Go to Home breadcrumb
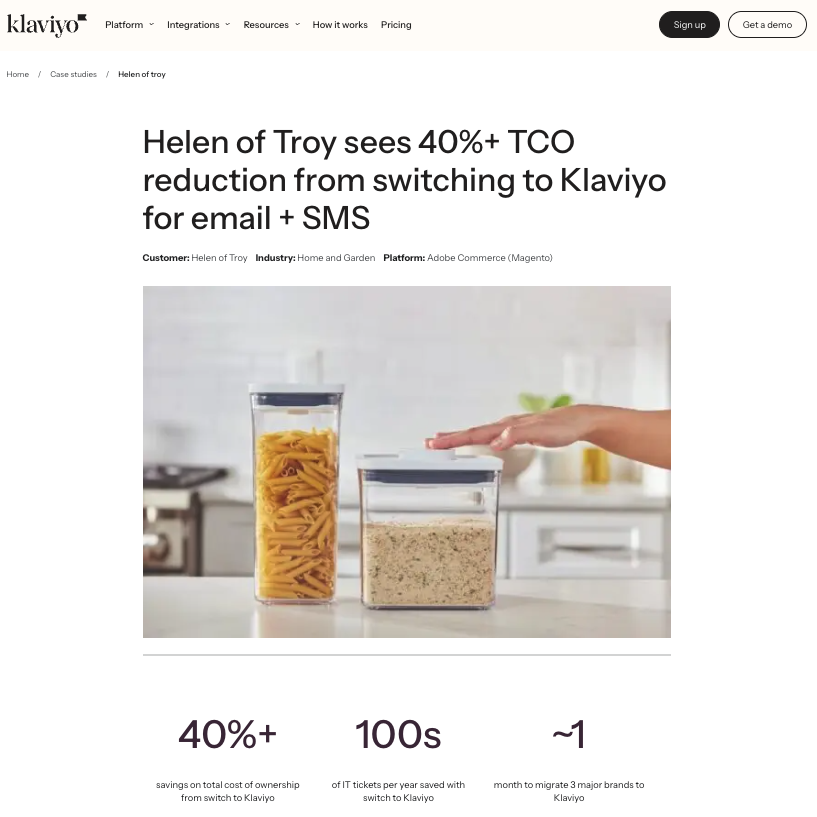Screen dimensions: 817x817 [18, 74]
